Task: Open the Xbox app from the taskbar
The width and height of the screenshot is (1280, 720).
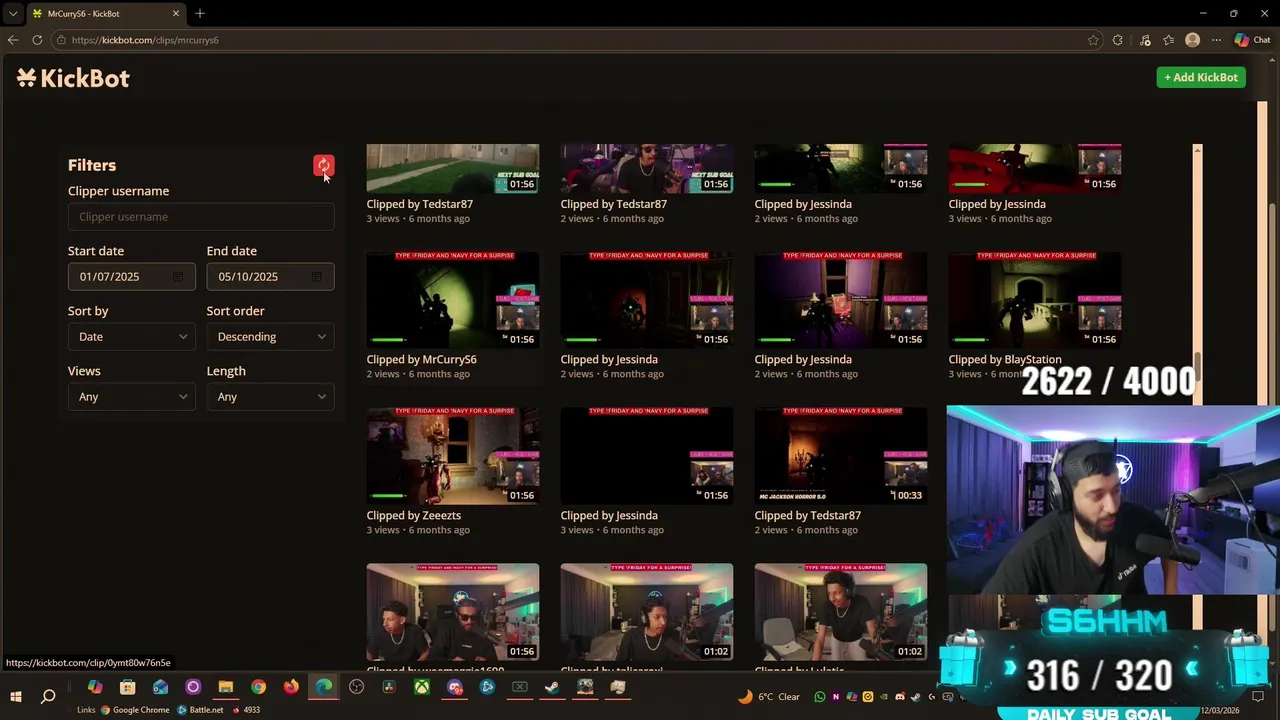Action: click(423, 687)
